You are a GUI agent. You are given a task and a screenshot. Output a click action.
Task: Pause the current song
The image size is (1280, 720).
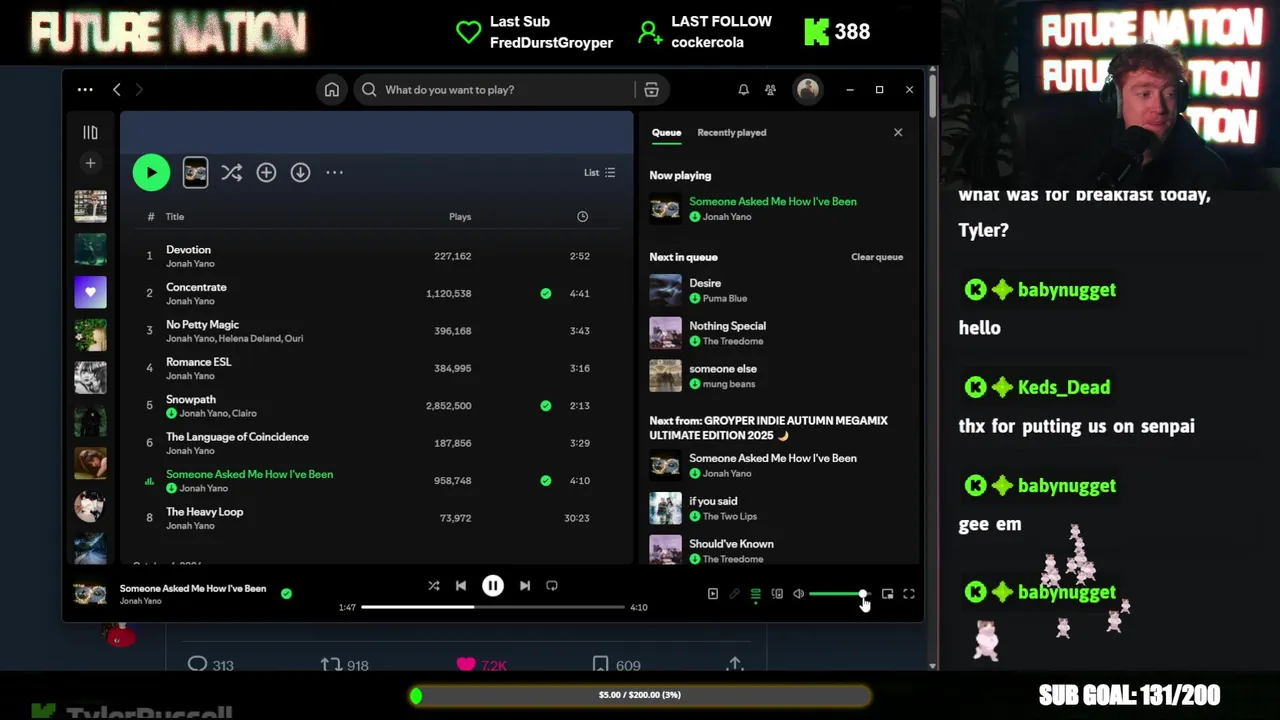coord(492,586)
